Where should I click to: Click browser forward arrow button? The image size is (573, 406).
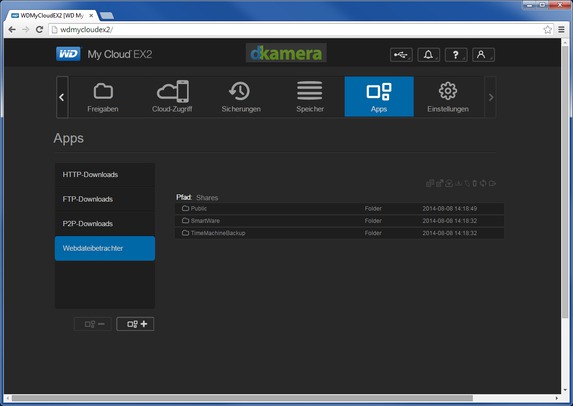tap(26, 30)
